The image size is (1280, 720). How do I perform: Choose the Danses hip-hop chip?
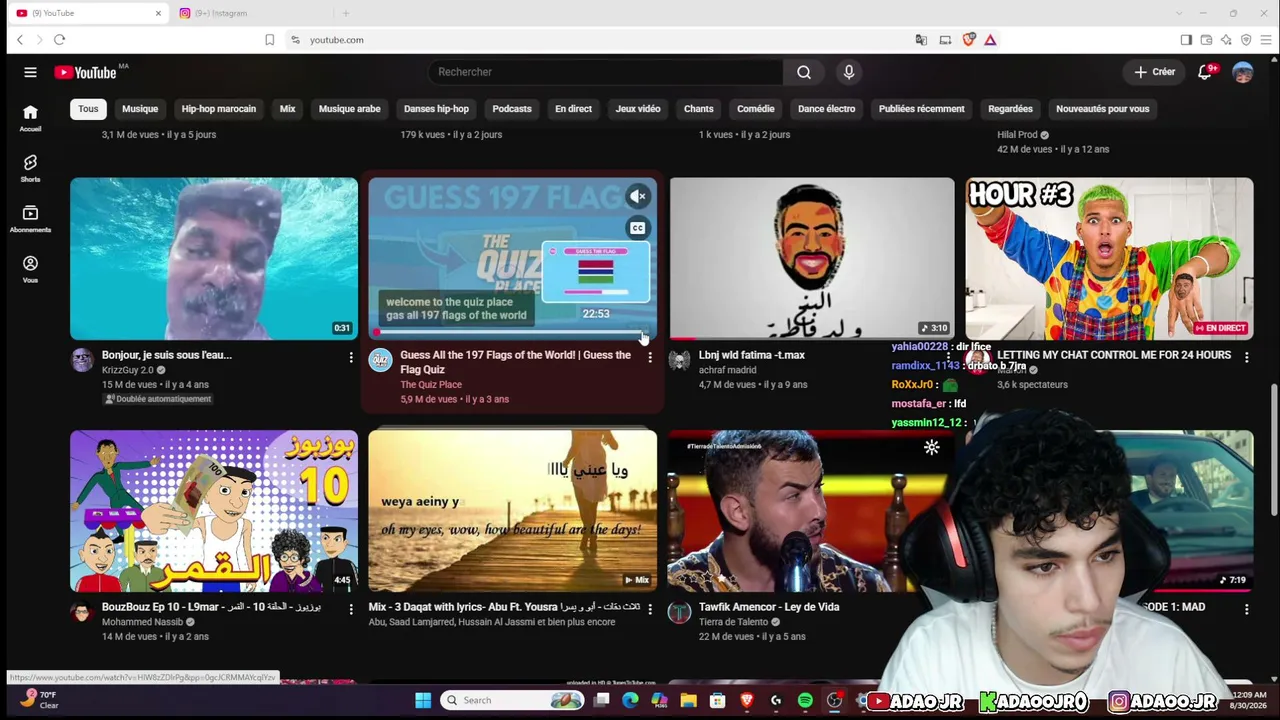[x=436, y=109]
